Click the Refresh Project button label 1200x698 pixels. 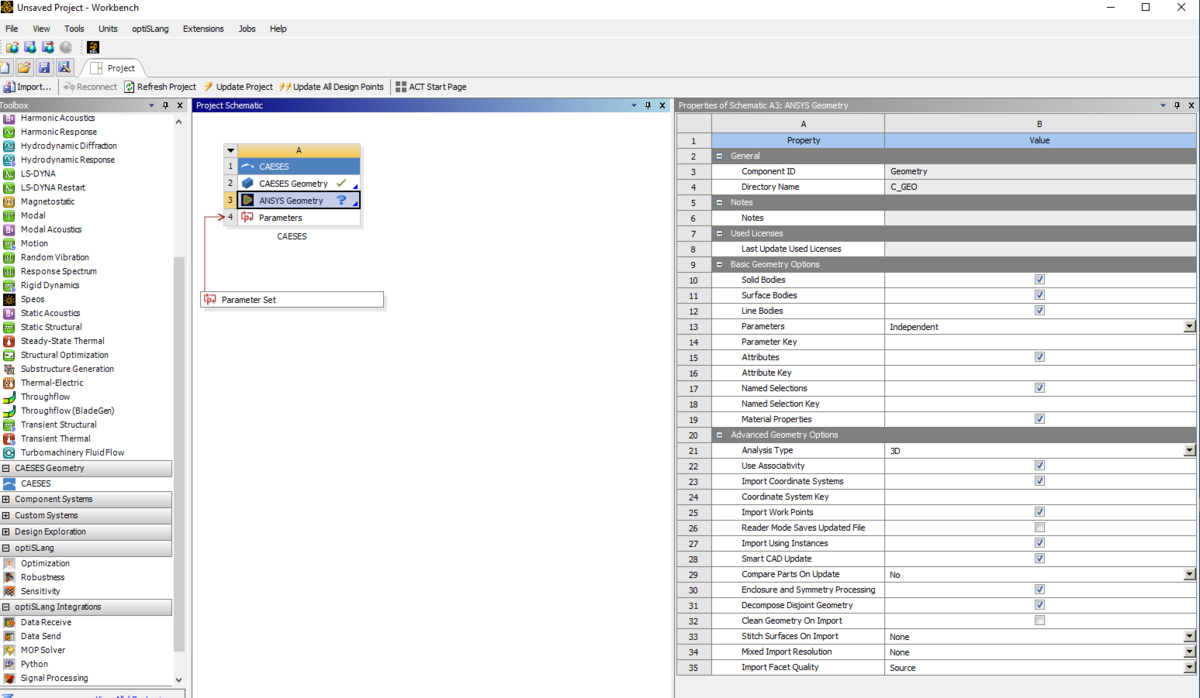point(167,87)
